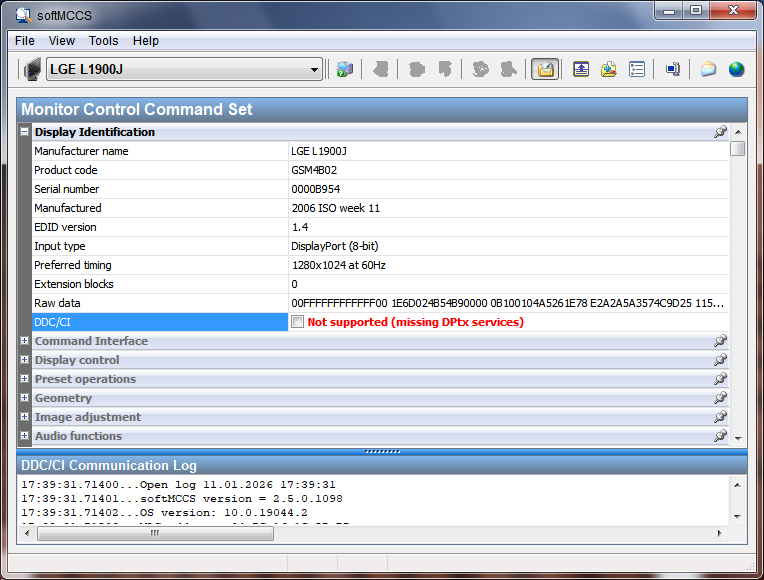The height and width of the screenshot is (580, 764).
Task: Click the Product code value GSM4B02
Action: tap(314, 170)
